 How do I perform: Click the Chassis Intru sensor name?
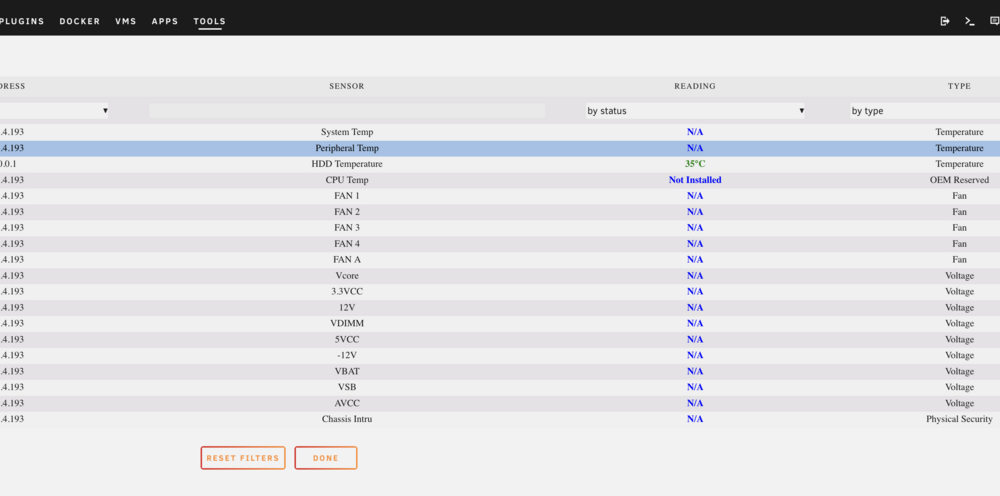347,419
